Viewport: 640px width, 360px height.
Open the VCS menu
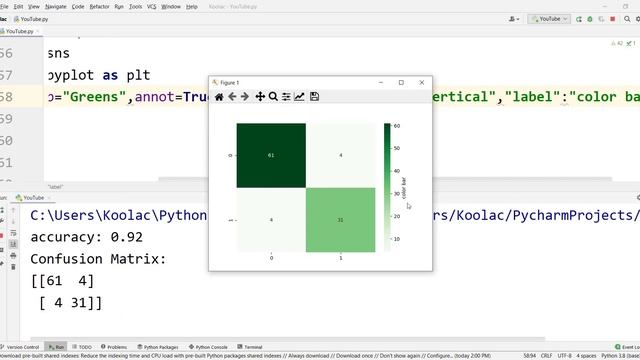coord(151,7)
